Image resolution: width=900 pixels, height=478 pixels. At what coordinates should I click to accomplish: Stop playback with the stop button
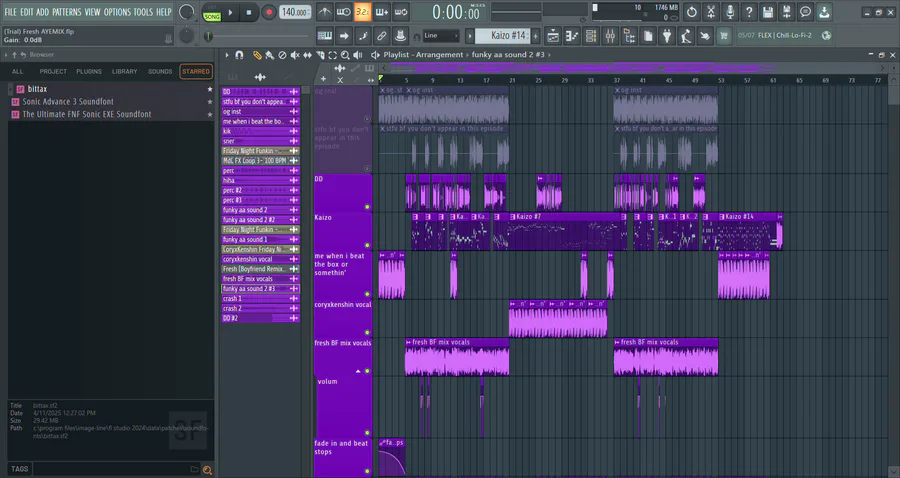click(x=249, y=12)
